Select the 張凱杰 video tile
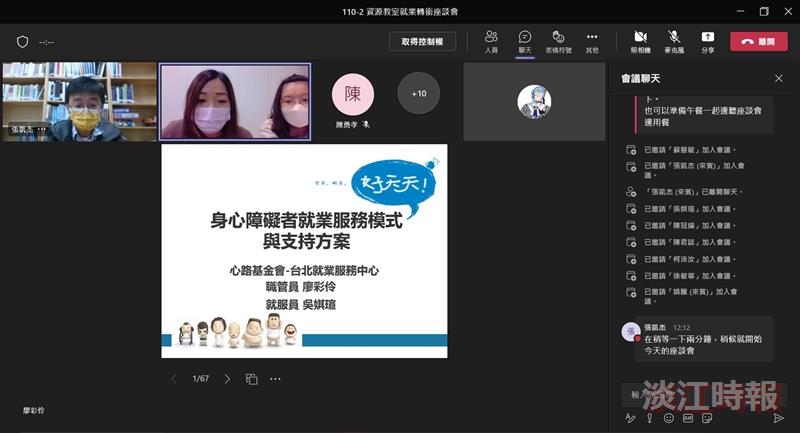This screenshot has width=800, height=433. pyautogui.click(x=79, y=101)
